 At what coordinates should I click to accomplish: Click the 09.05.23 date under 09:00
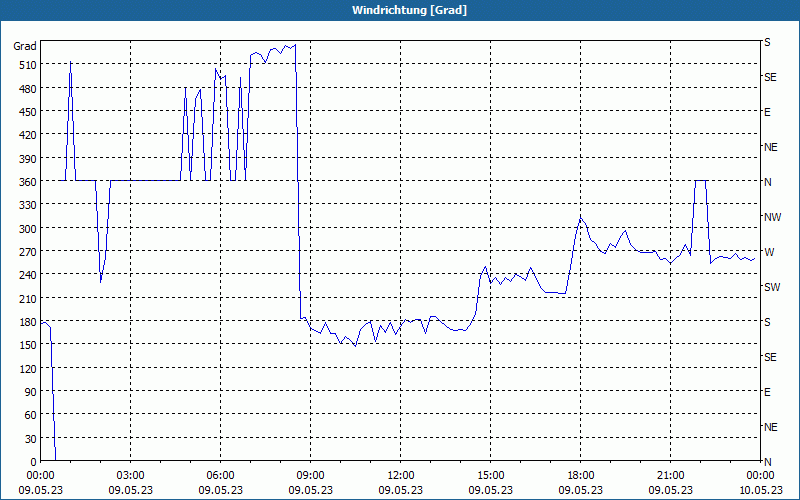[x=310, y=490]
